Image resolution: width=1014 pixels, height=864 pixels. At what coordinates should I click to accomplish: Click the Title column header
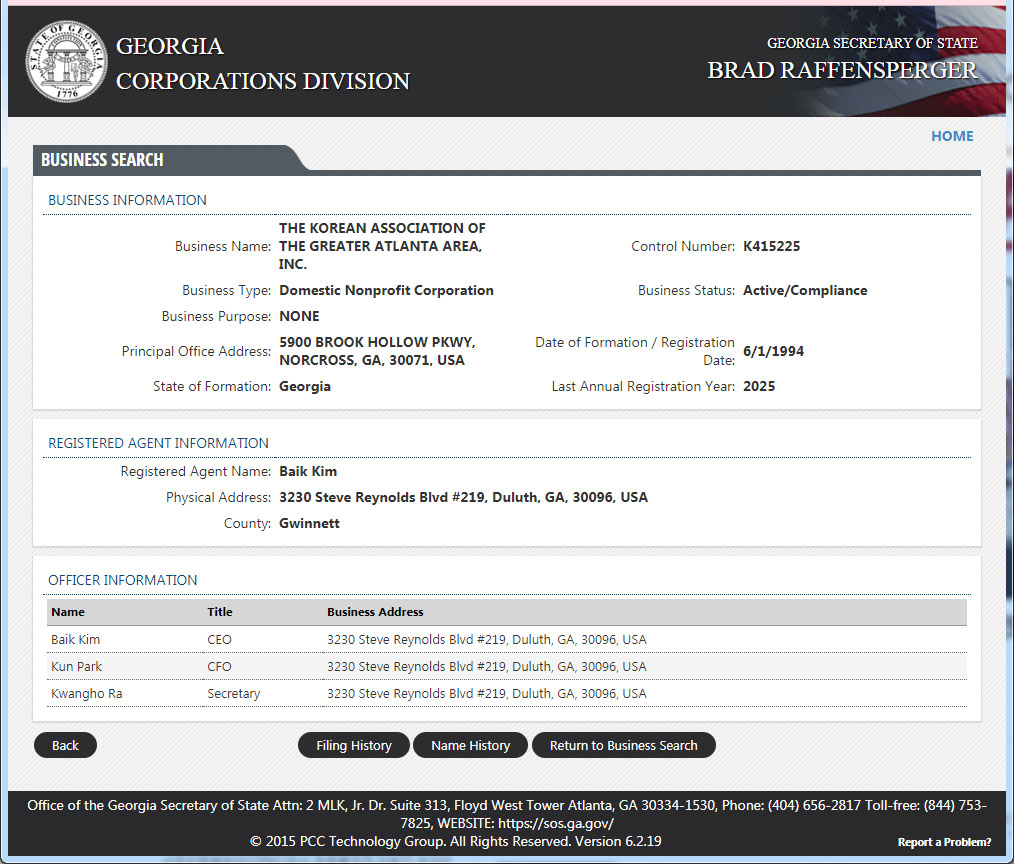pyautogui.click(x=219, y=612)
